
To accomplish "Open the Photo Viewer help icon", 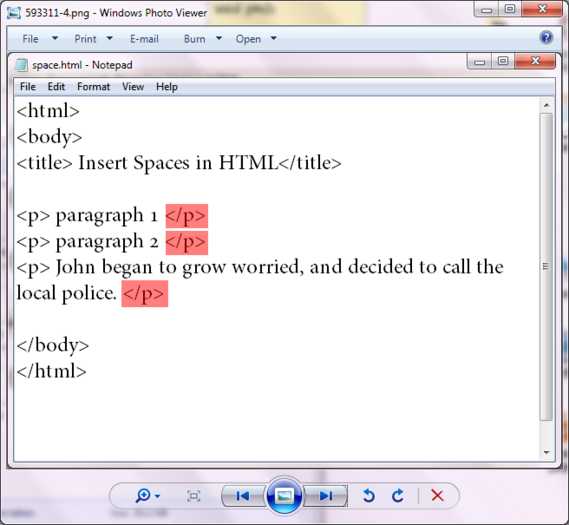I will point(546,37).
